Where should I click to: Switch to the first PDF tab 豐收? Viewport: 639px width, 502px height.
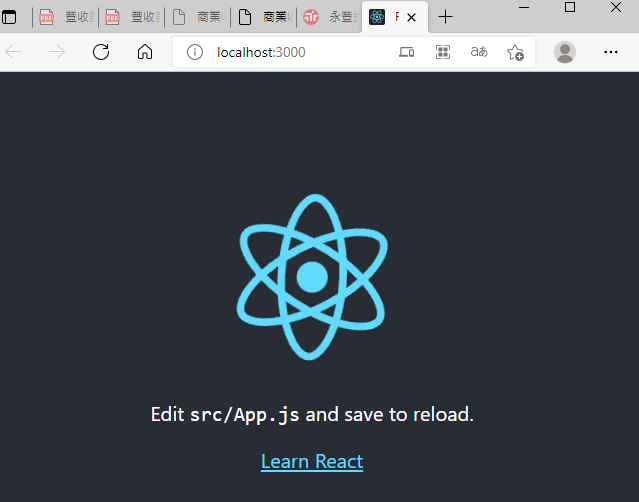(66, 17)
